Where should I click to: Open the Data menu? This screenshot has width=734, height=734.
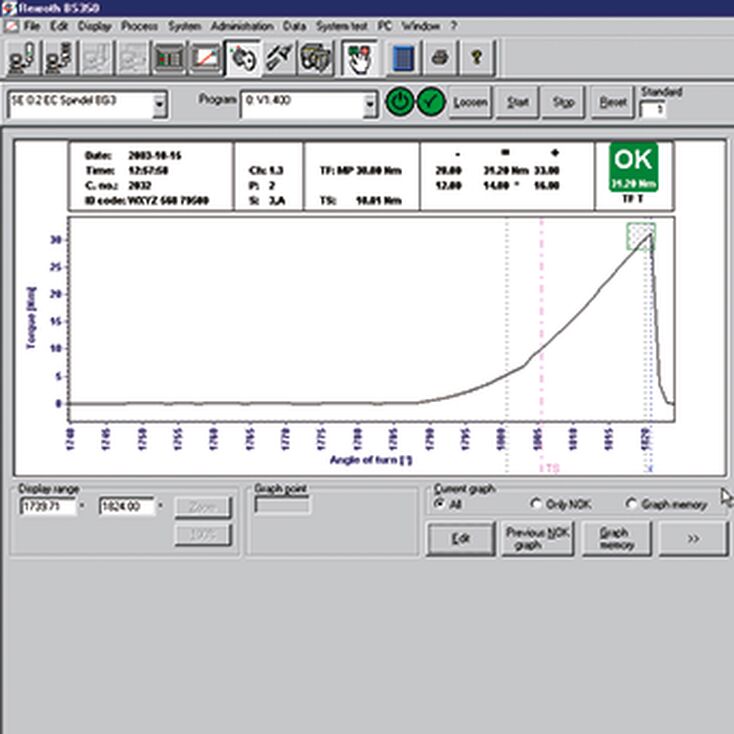(294, 26)
